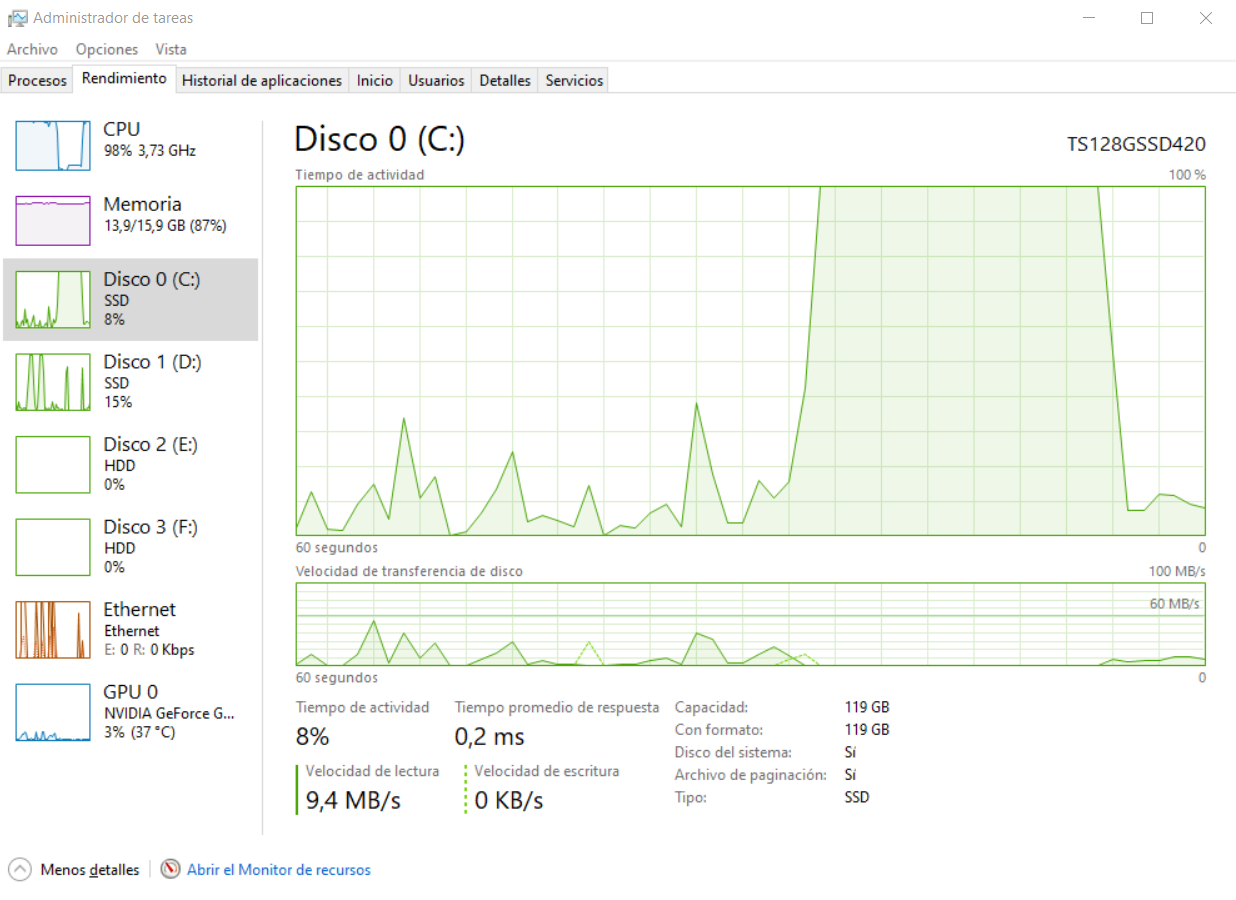
Task: Open Abrir el Monitor de recursos link
Action: click(278, 869)
